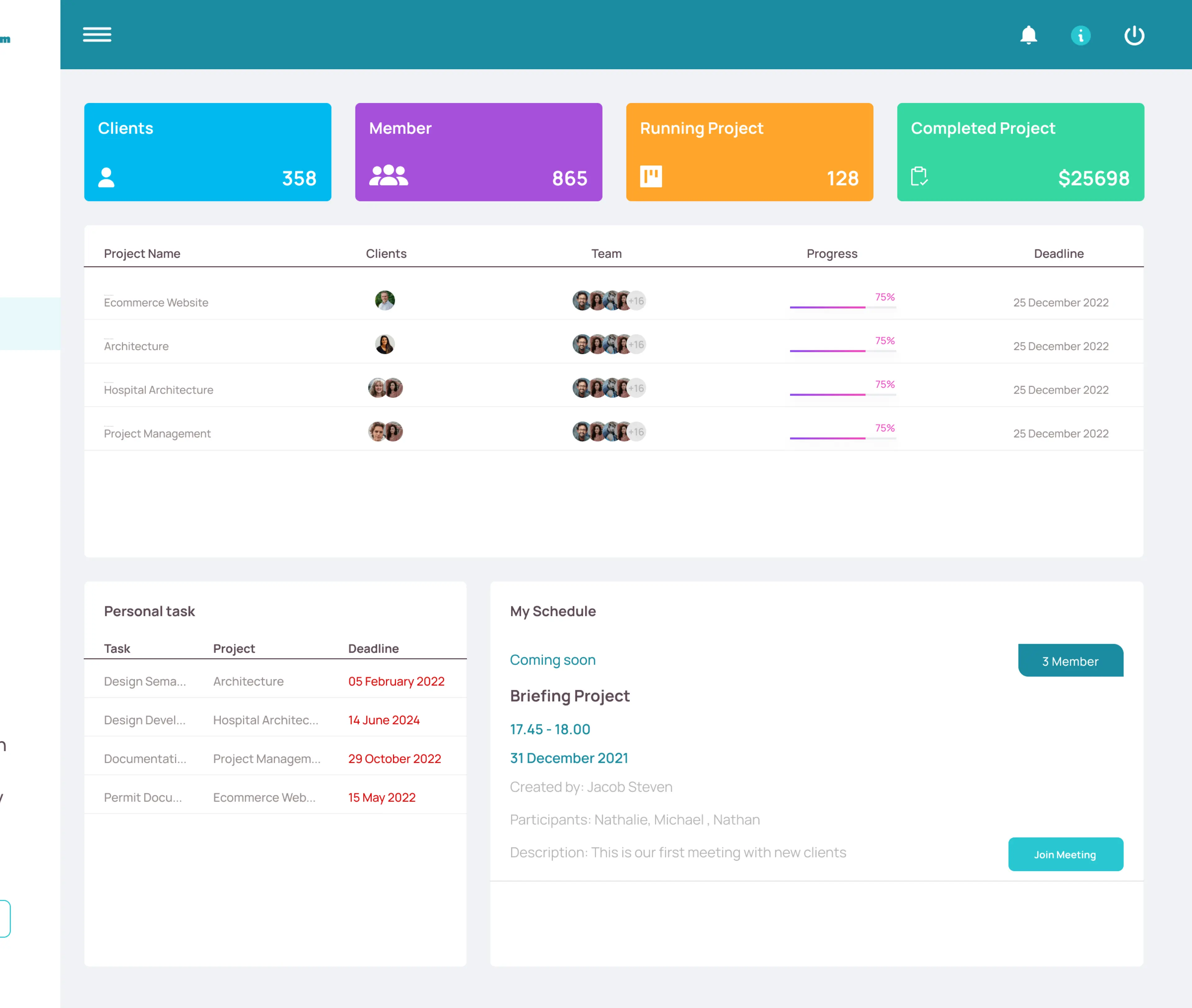Select the Ecommerce Website project name
This screenshot has width=1192, height=1008.
(x=156, y=302)
